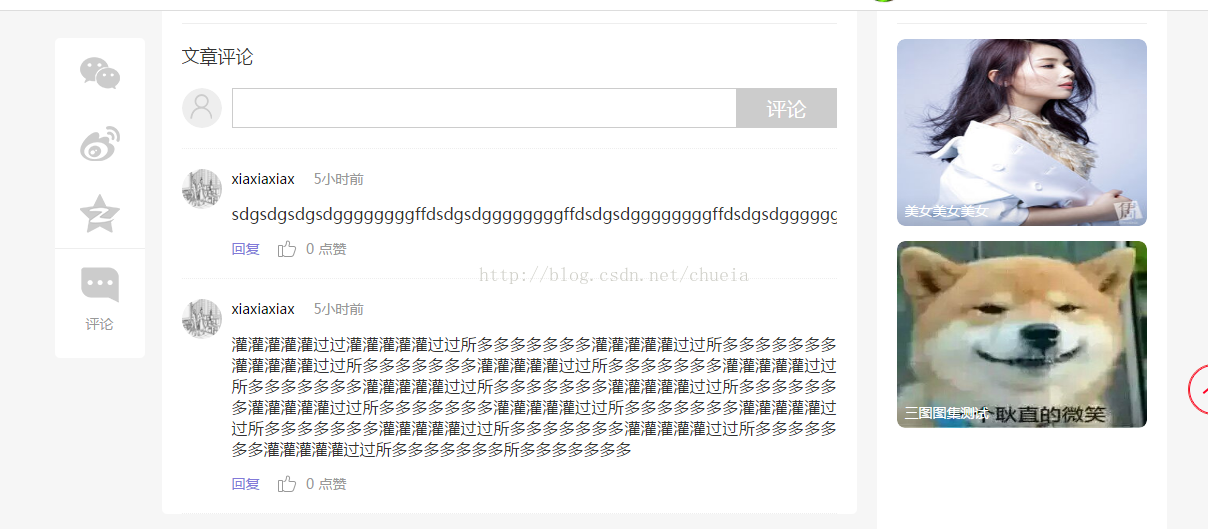Open comments via speech bubble icon

[x=100, y=284]
